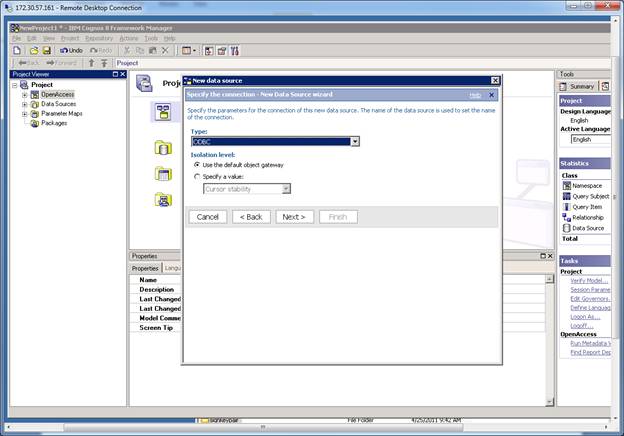
Task: Click the New project toolbar icon
Action: [18, 50]
